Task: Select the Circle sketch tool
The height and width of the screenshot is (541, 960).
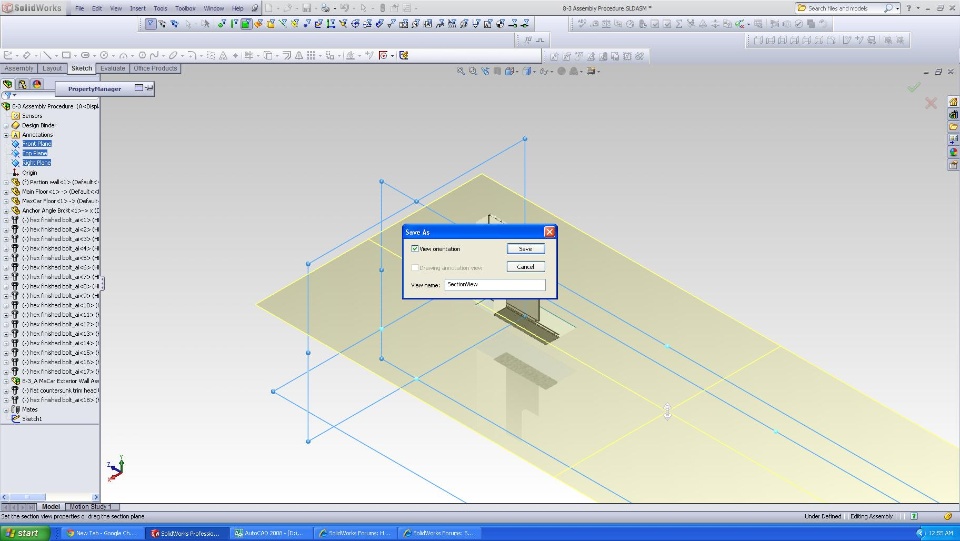Action: [x=104, y=55]
